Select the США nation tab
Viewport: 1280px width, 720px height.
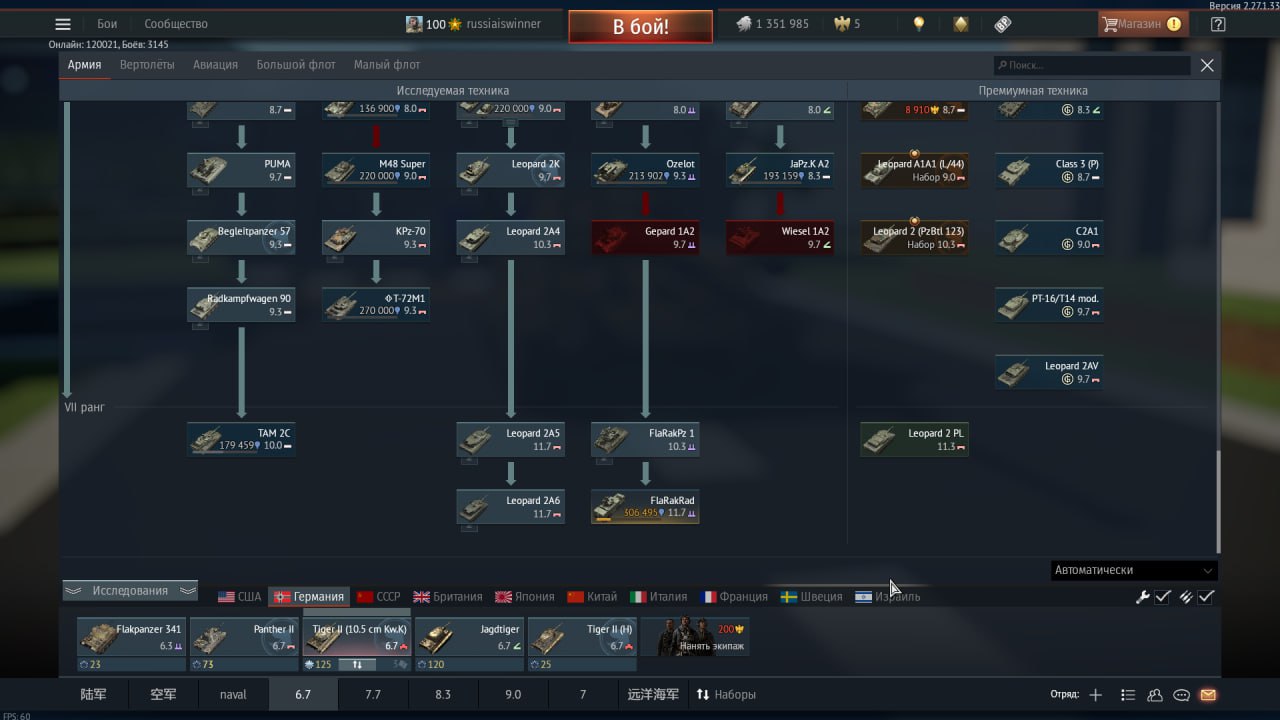(240, 597)
